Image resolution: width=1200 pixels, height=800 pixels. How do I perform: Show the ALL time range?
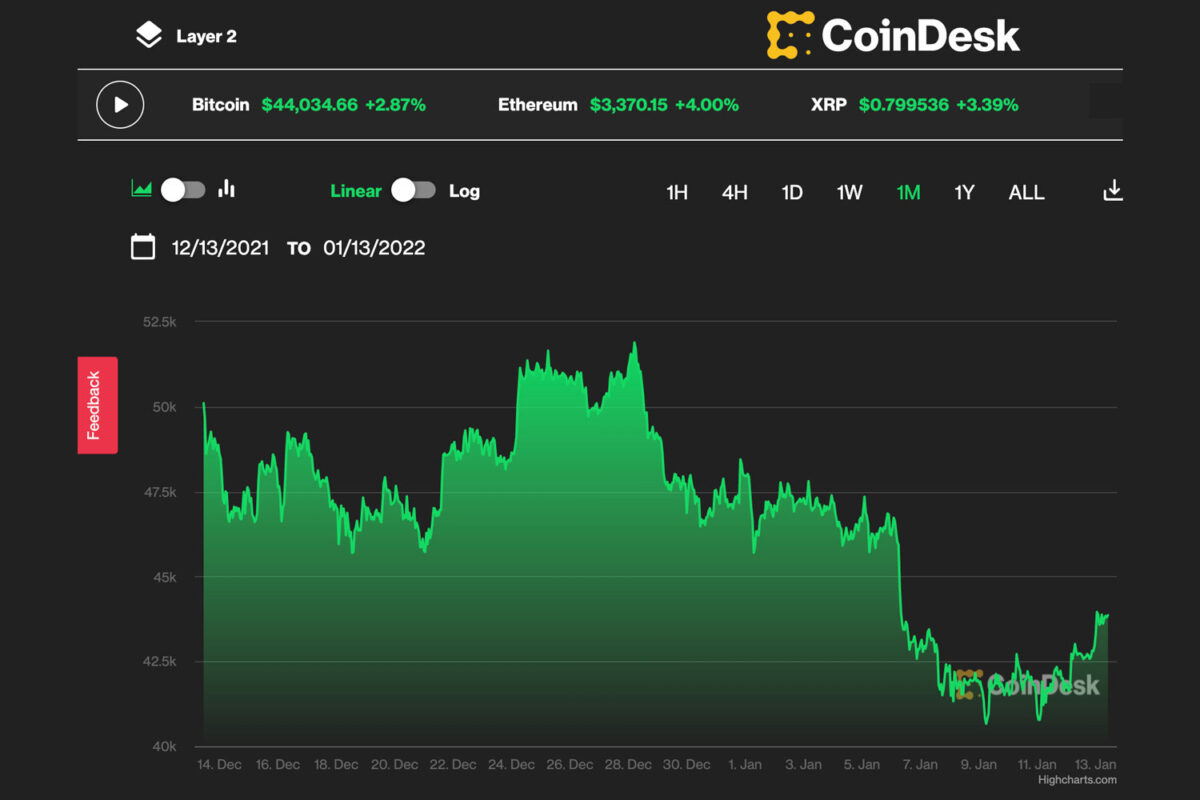tap(1026, 192)
